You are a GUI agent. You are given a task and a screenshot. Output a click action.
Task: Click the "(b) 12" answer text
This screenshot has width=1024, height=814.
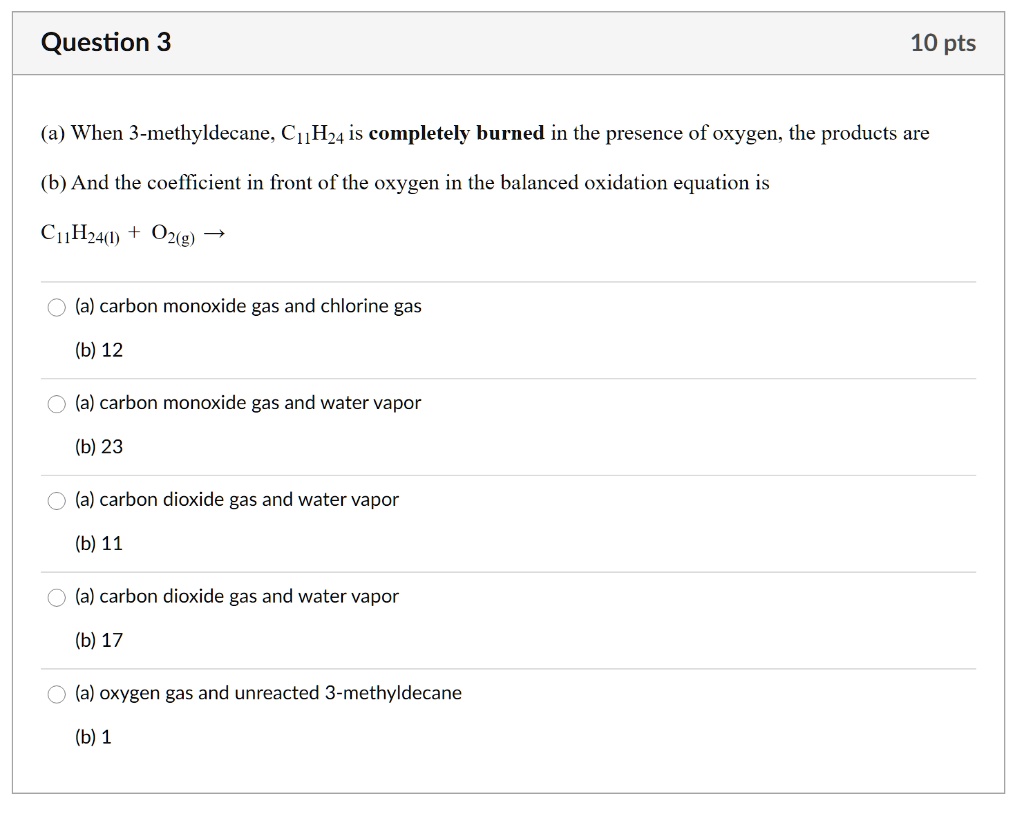pos(99,351)
